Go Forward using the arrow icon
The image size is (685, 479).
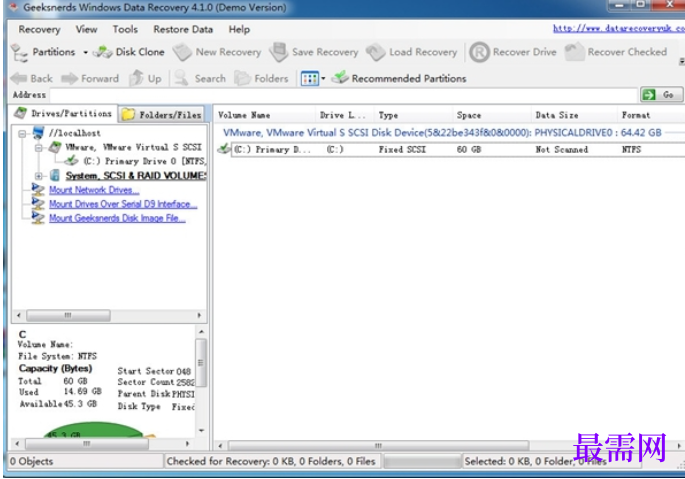pyautogui.click(x=69, y=79)
